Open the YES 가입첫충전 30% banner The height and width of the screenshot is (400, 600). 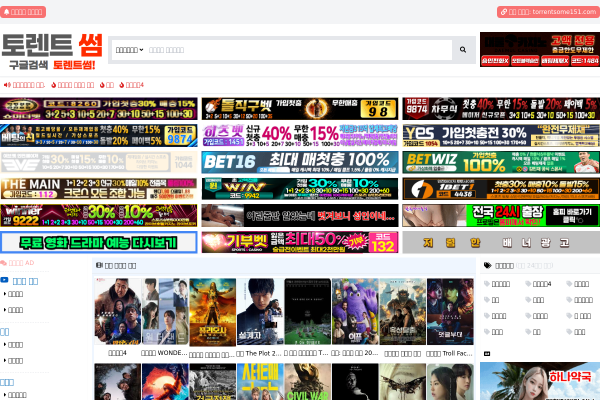tap(501, 136)
